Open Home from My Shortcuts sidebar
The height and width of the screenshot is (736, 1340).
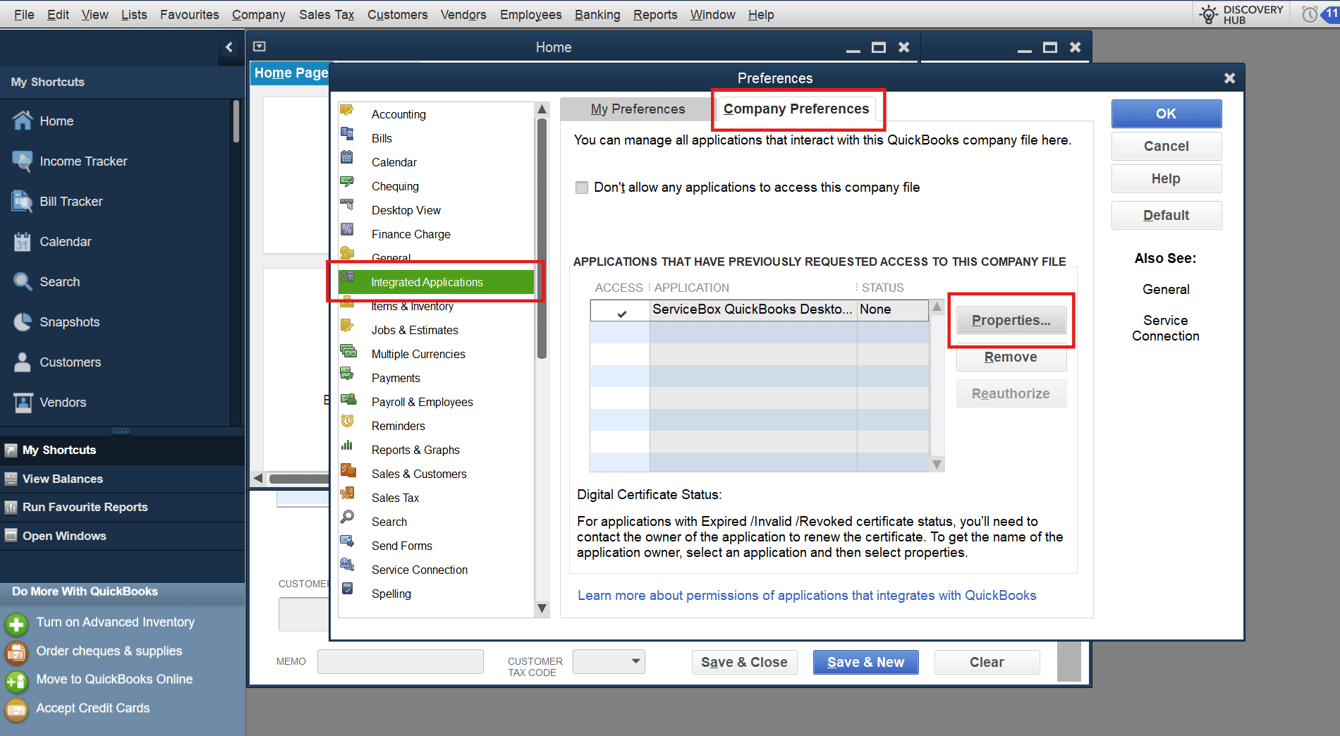(56, 121)
